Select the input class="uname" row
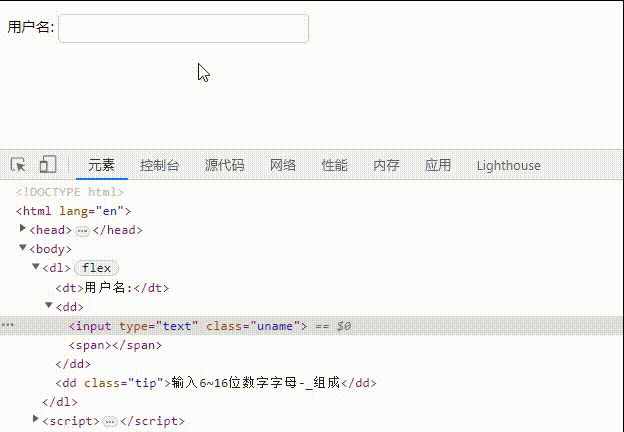 point(312,326)
